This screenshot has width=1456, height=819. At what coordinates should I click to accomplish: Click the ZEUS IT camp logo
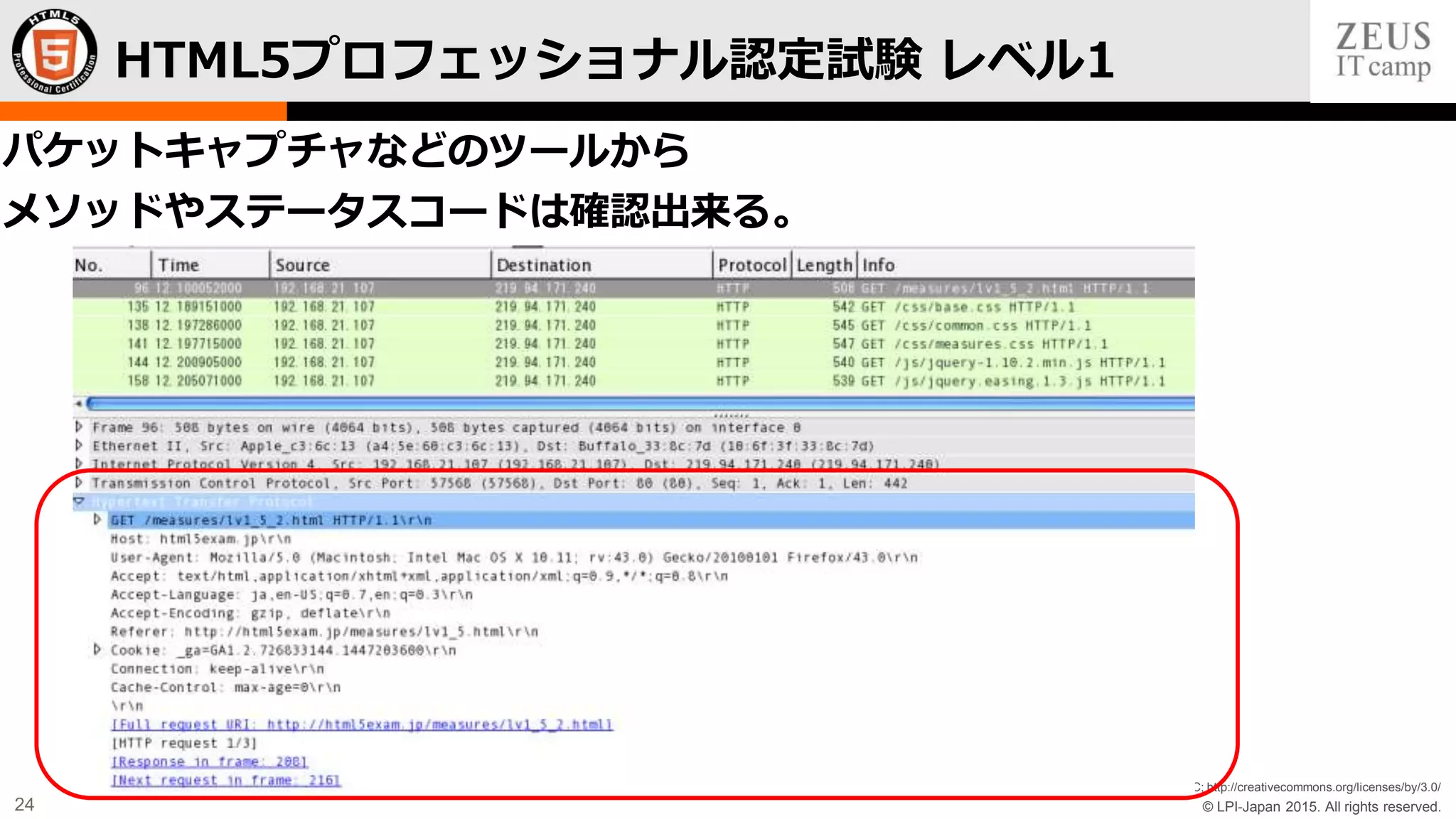click(x=1382, y=51)
